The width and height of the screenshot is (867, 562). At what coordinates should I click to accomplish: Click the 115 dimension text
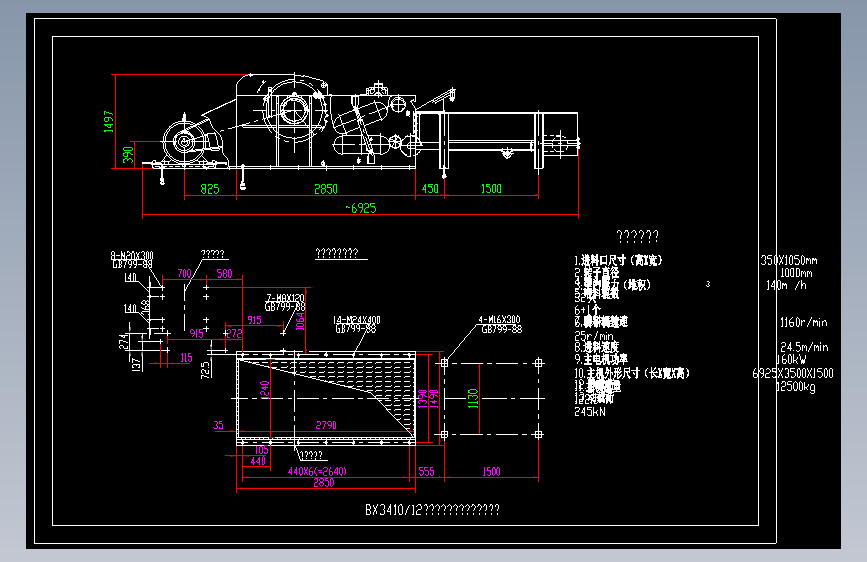186,358
